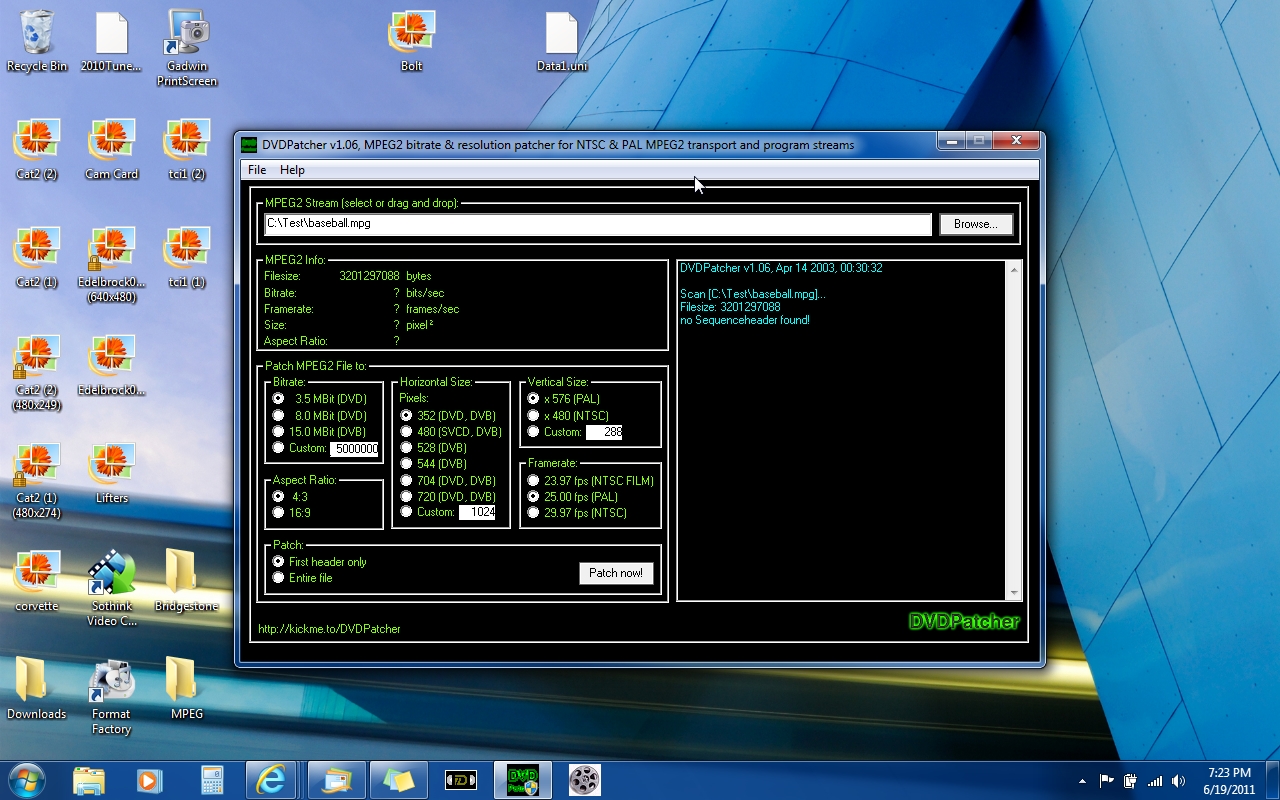Open the Recycle Bin desktop icon
This screenshot has width=1280, height=800.
37,41
